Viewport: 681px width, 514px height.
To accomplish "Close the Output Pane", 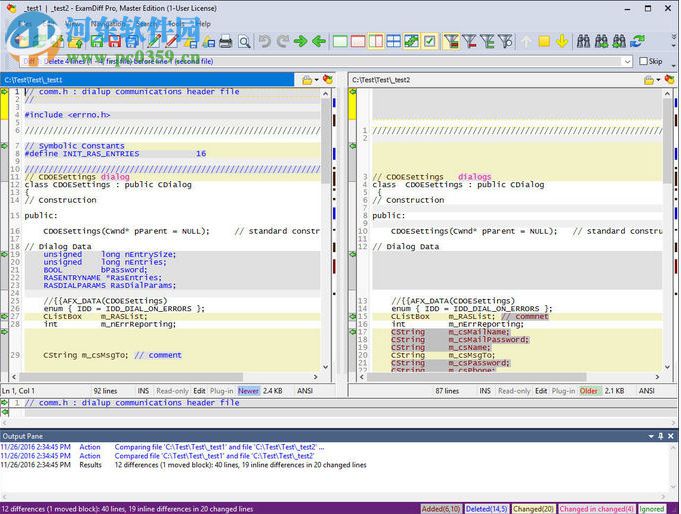I will click(x=671, y=436).
